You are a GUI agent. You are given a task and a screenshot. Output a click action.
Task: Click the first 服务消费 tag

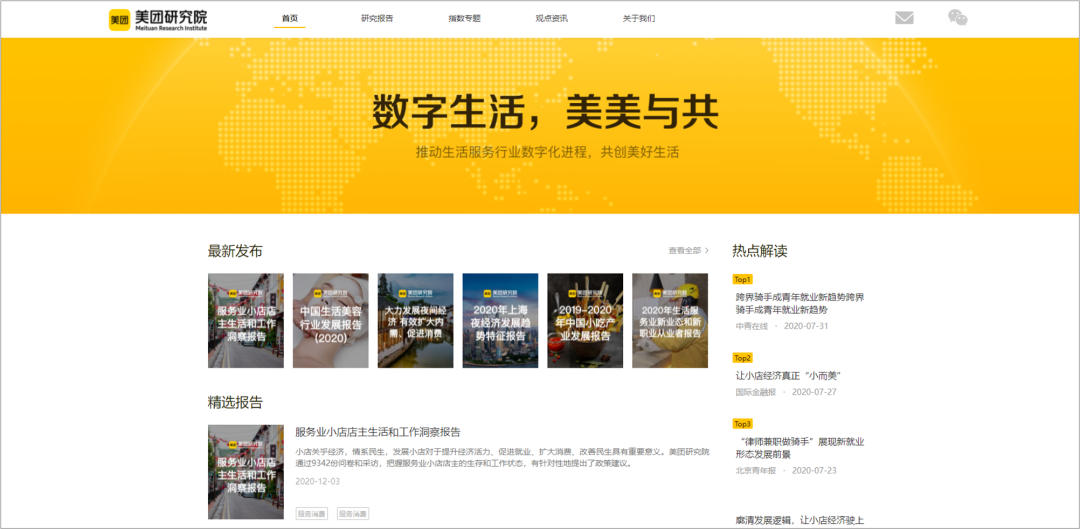[x=312, y=514]
